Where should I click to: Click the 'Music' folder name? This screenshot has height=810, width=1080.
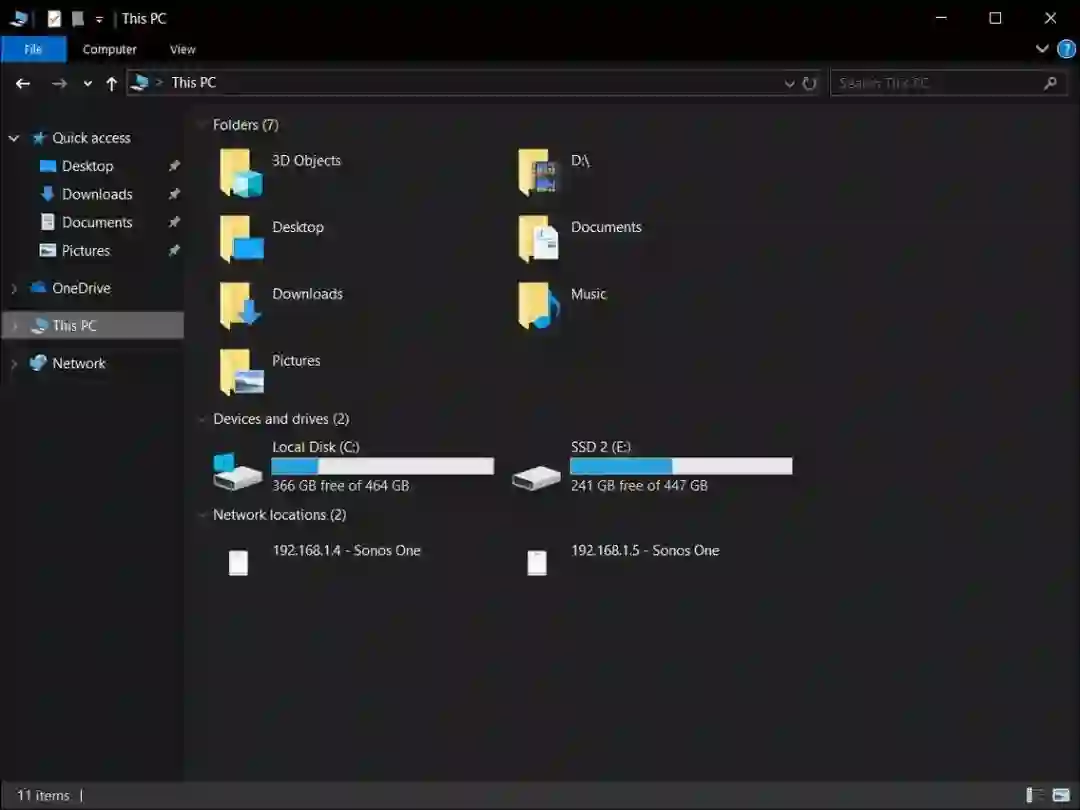588,294
